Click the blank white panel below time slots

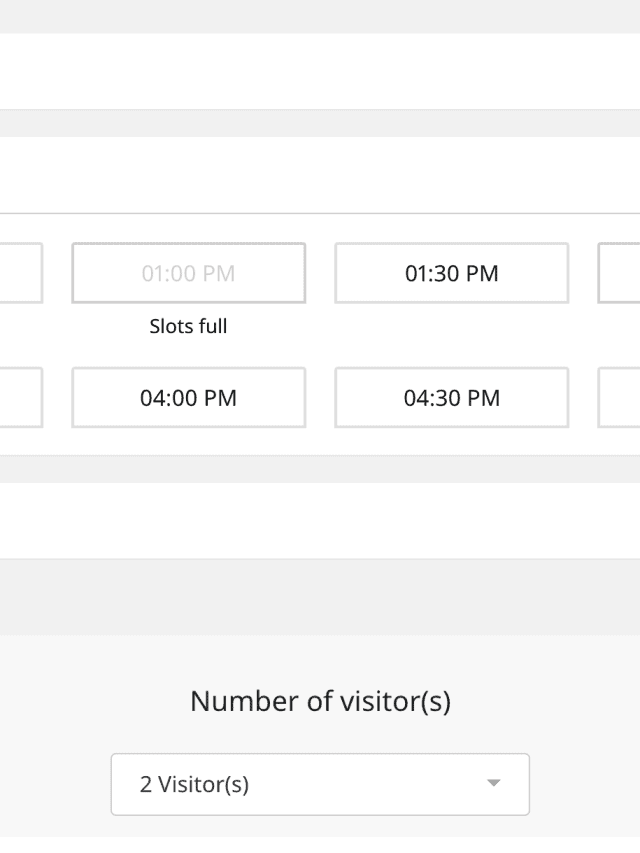(x=320, y=520)
